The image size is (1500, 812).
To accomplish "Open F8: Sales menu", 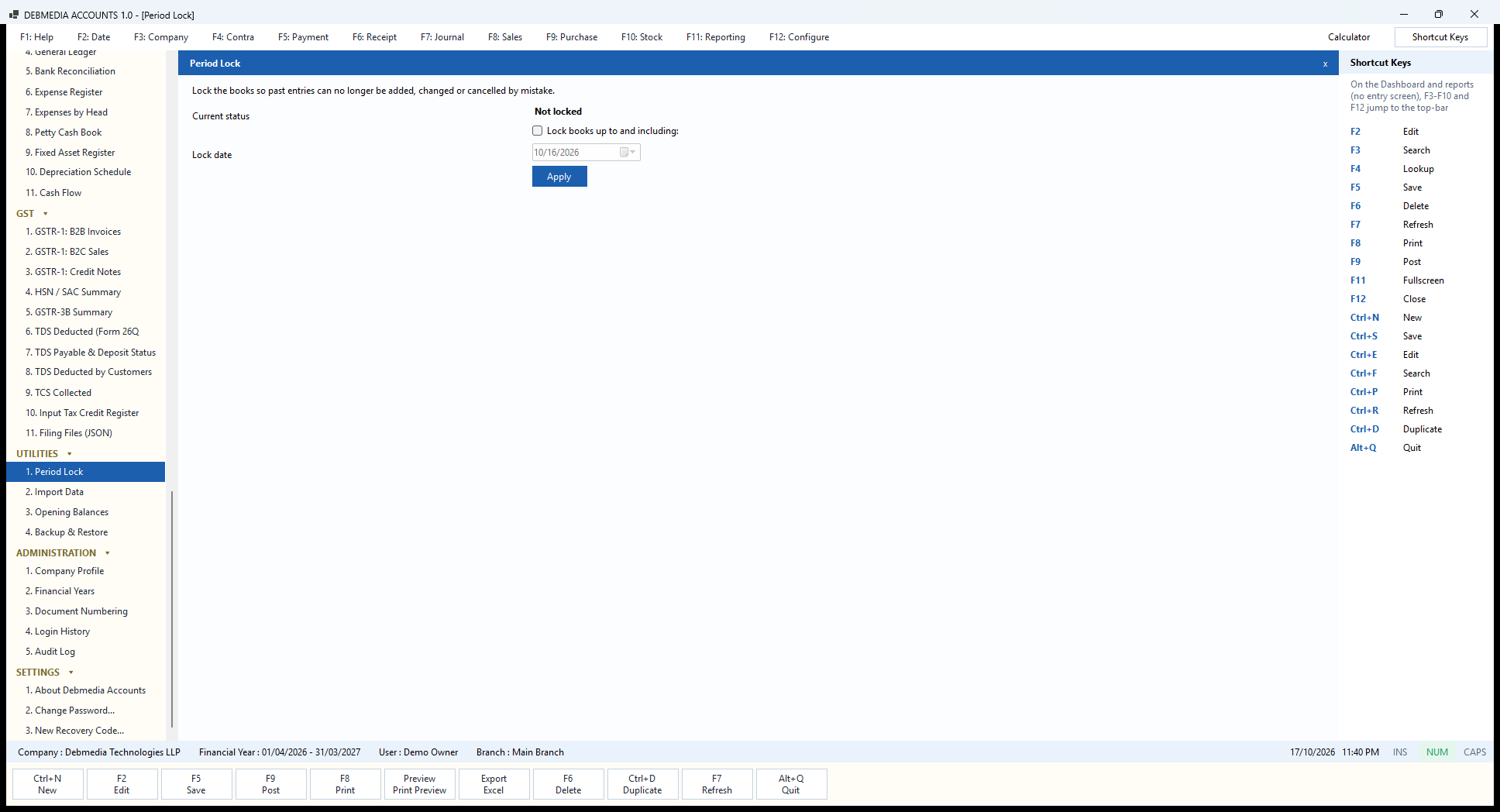I will (505, 37).
